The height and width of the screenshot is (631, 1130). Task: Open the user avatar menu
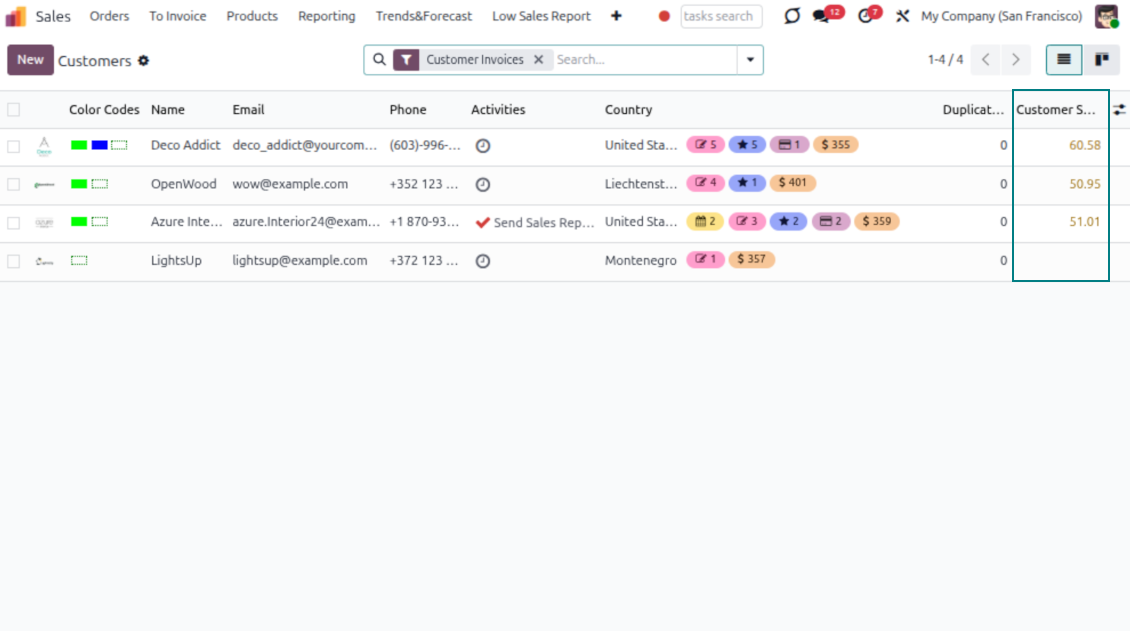pyautogui.click(x=1106, y=16)
